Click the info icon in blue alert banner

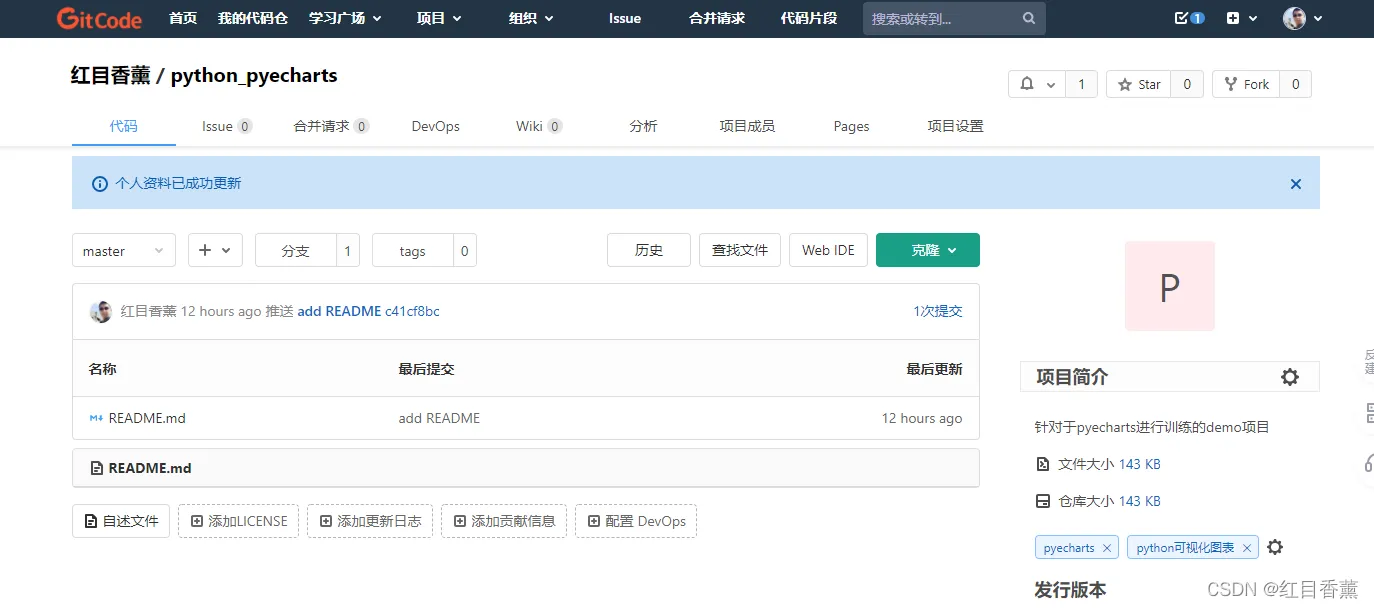point(99,184)
